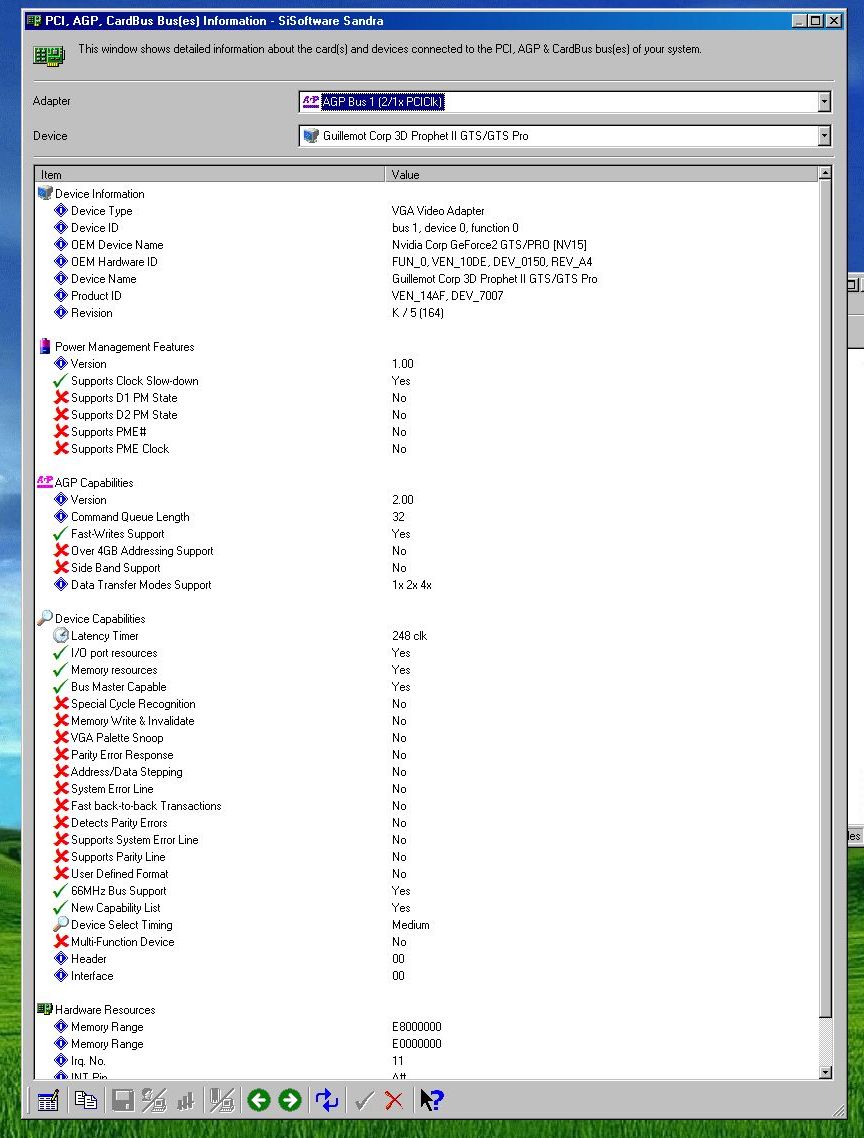The height and width of the screenshot is (1138, 864).
Task: Select the New Capability List row
Action: pos(426,908)
